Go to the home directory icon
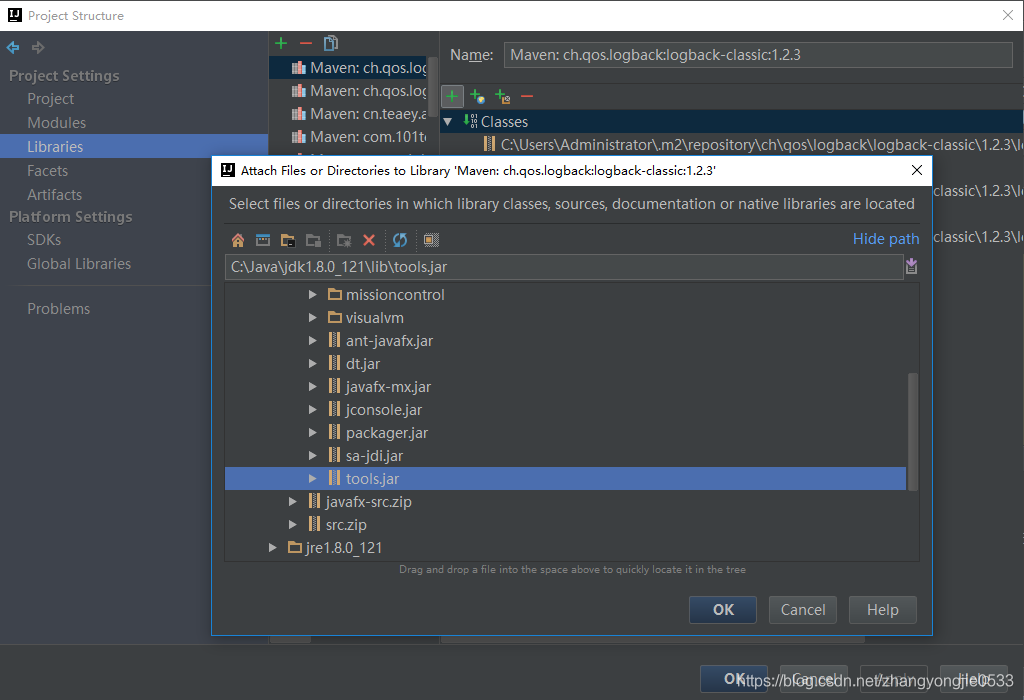Screen dimensions: 1024x700 pos(238,240)
